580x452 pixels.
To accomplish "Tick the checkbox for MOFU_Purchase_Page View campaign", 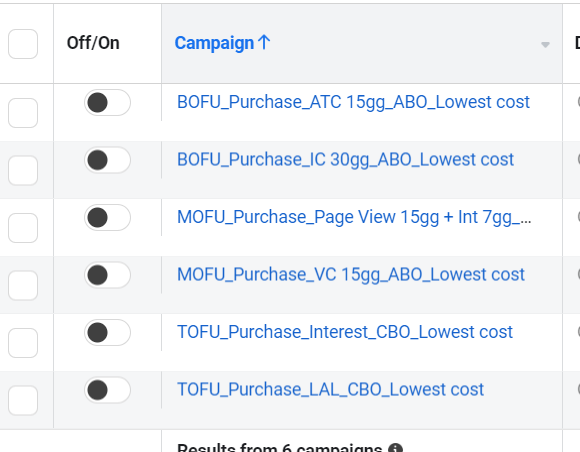I will pyautogui.click(x=23, y=228).
